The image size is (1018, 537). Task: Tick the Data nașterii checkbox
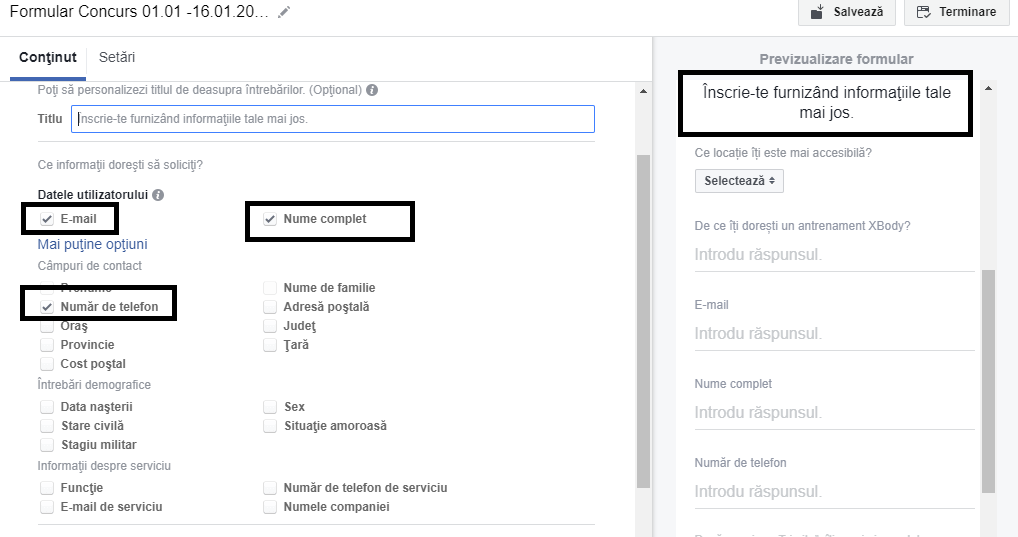point(47,407)
